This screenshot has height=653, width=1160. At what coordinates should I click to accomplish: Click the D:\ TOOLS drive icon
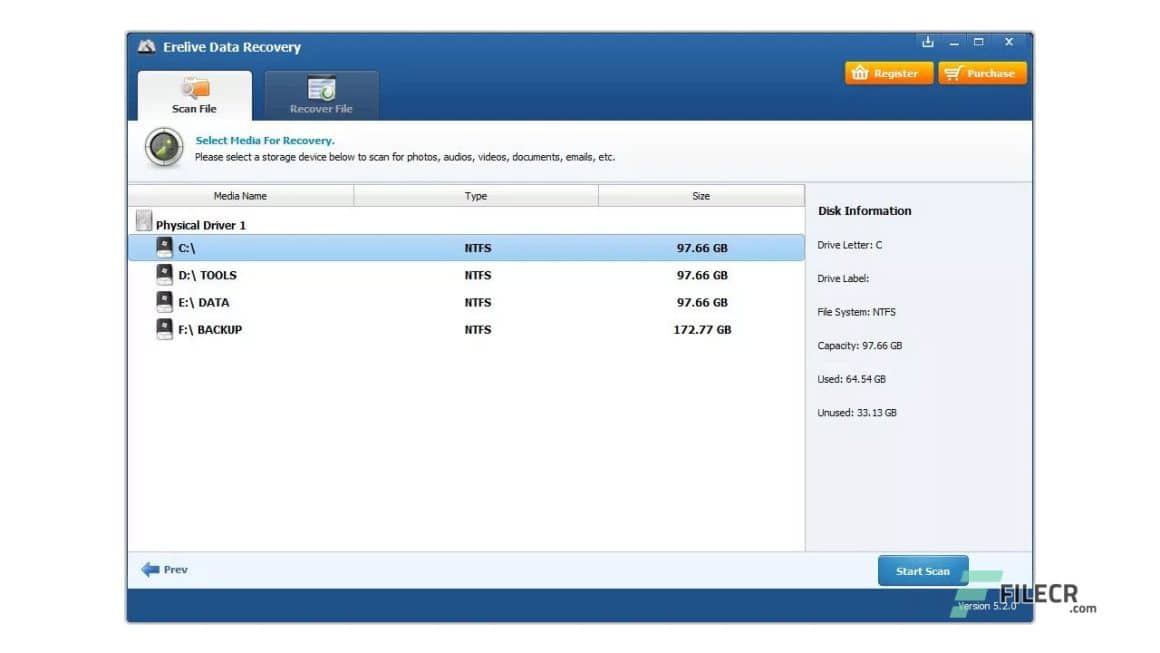pos(164,274)
